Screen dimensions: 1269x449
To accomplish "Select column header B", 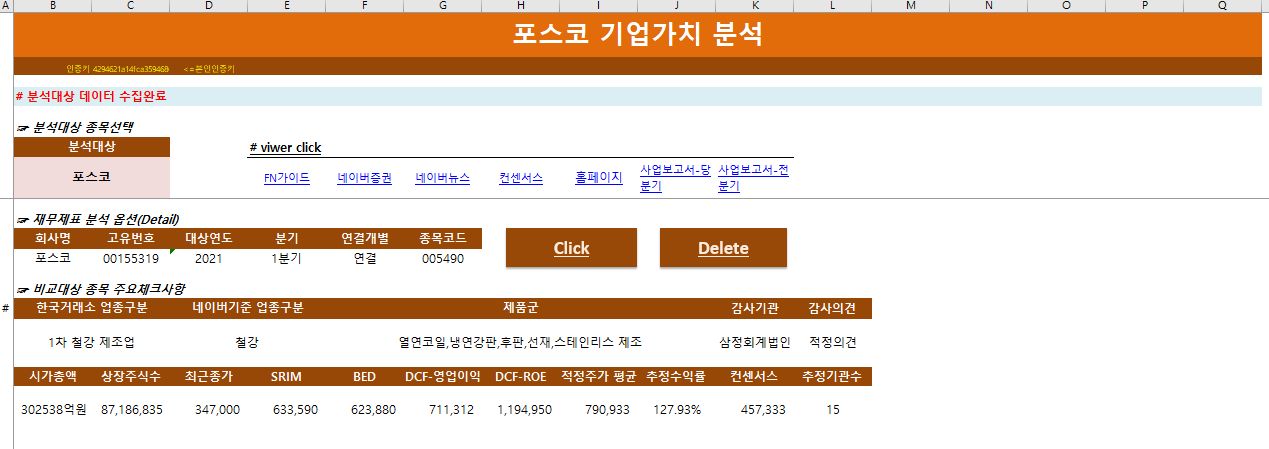I will pos(52,6).
